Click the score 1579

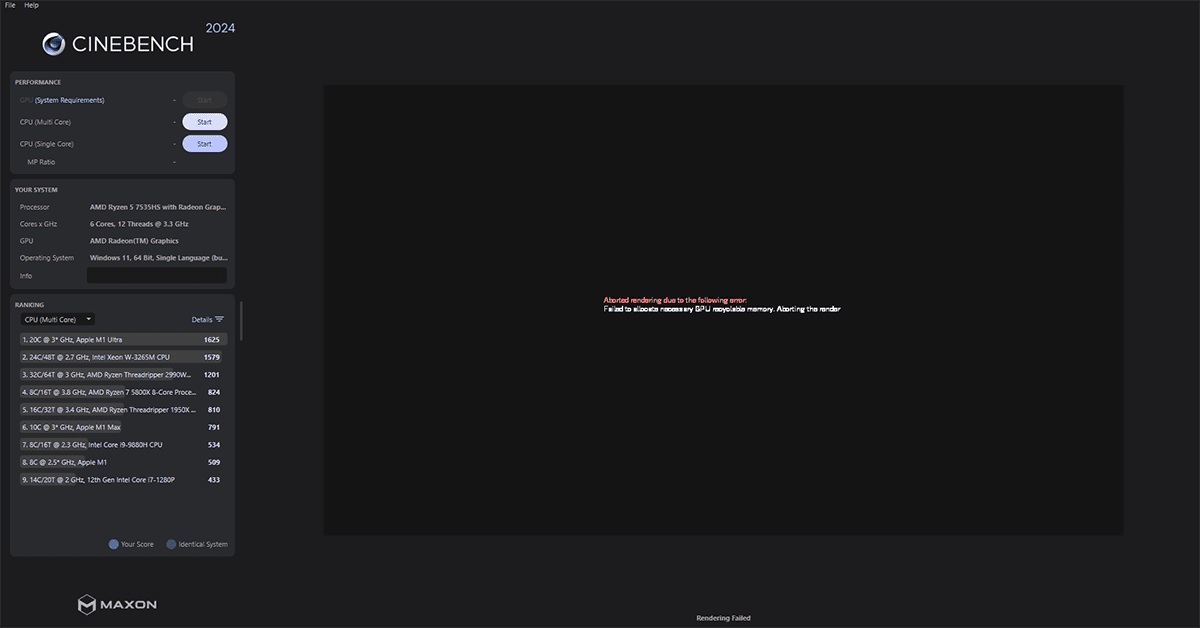pos(211,357)
